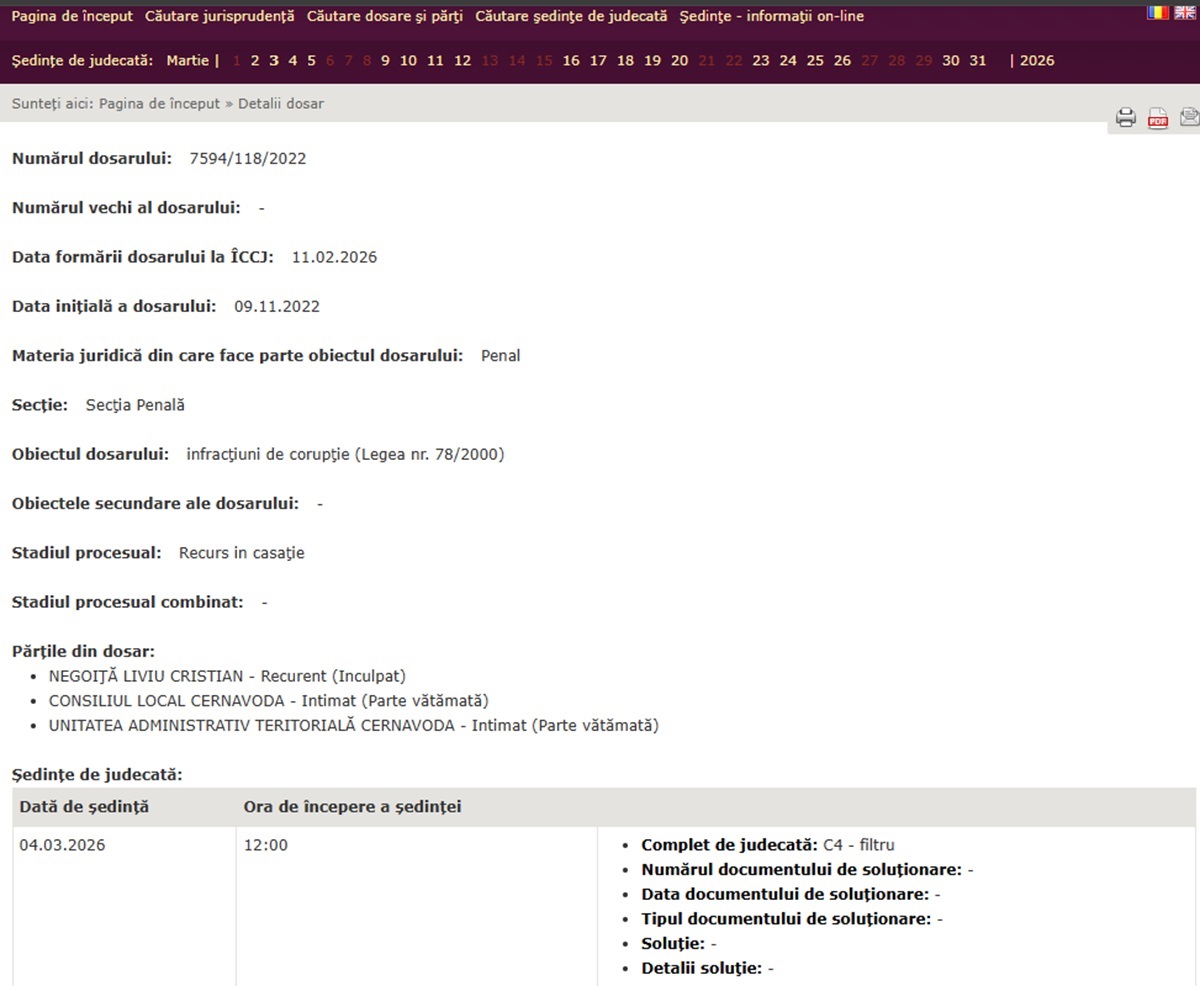The height and width of the screenshot is (986, 1200).
Task: Select day 23 in March calendar
Action: (x=761, y=60)
